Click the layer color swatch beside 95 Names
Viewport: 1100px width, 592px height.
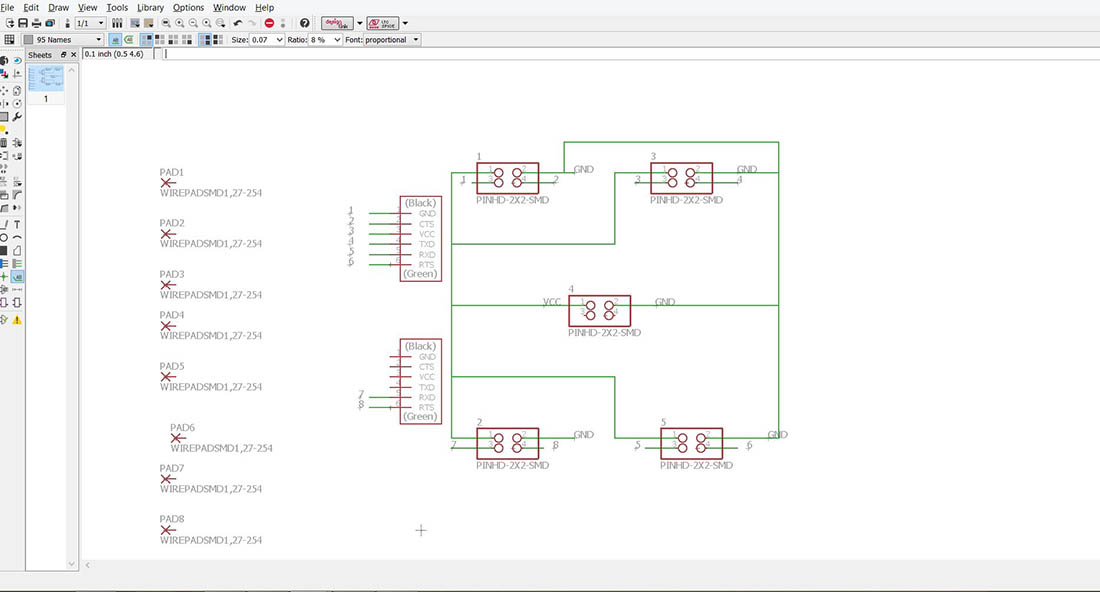[x=28, y=40]
